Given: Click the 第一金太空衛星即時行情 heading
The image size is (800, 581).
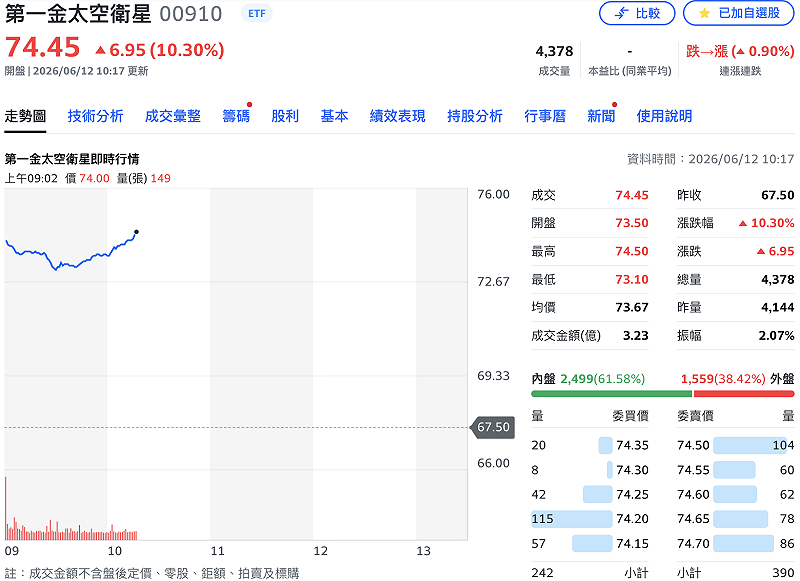Looking at the screenshot, I should click(72, 159).
